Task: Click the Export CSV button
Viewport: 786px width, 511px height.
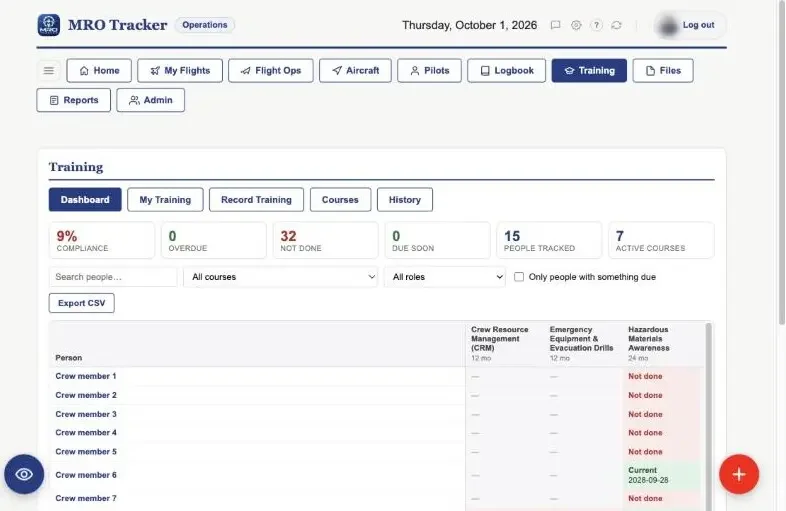Action: click(82, 303)
